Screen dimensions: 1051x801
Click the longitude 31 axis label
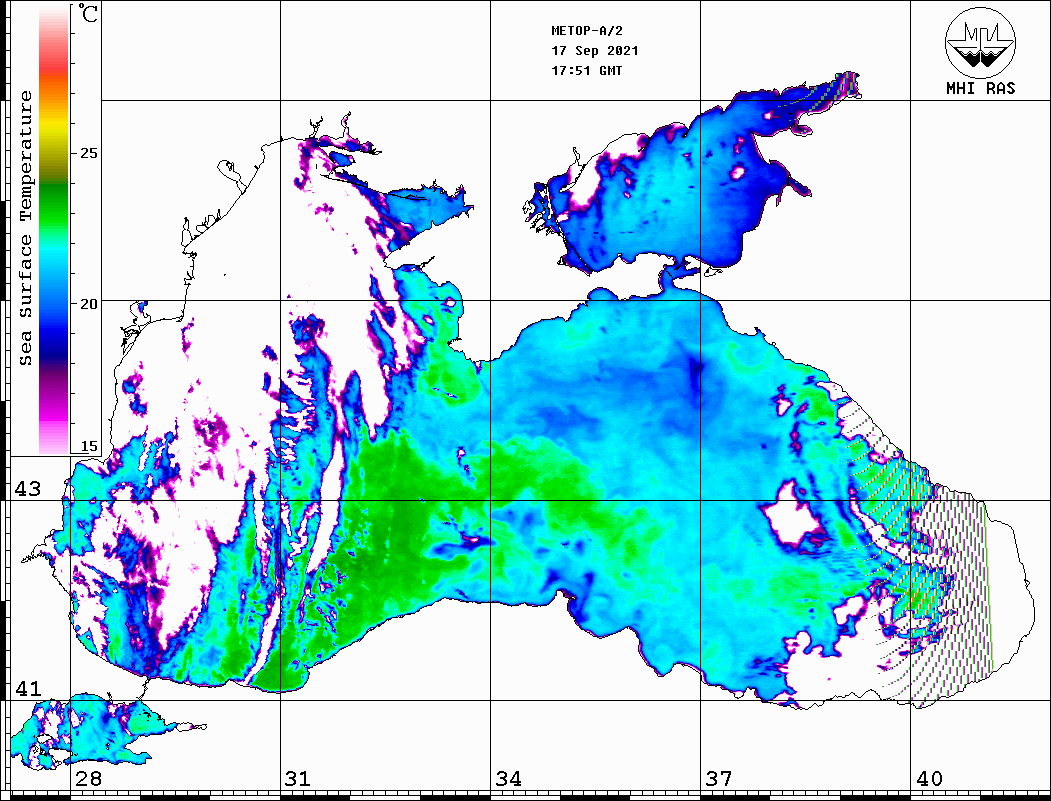pyautogui.click(x=297, y=779)
